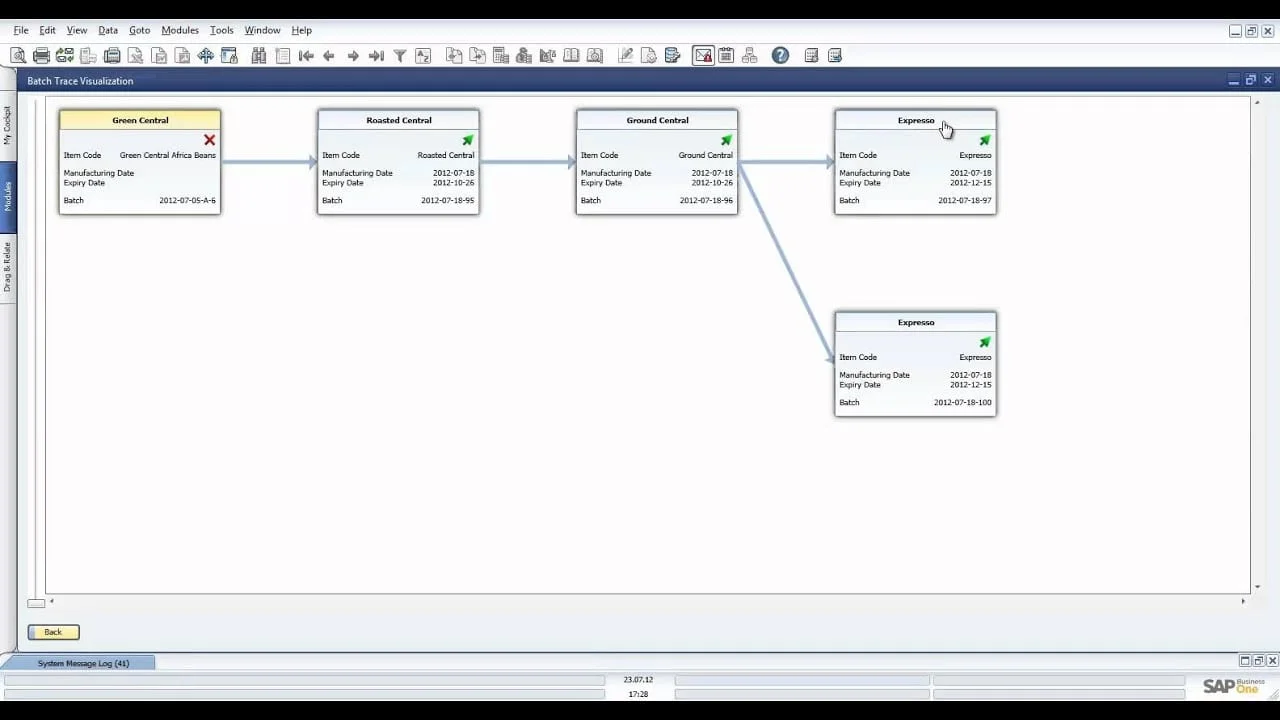This screenshot has height=720, width=1280.
Task: Switch to the Drag & Relate side tab
Action: (x=8, y=267)
